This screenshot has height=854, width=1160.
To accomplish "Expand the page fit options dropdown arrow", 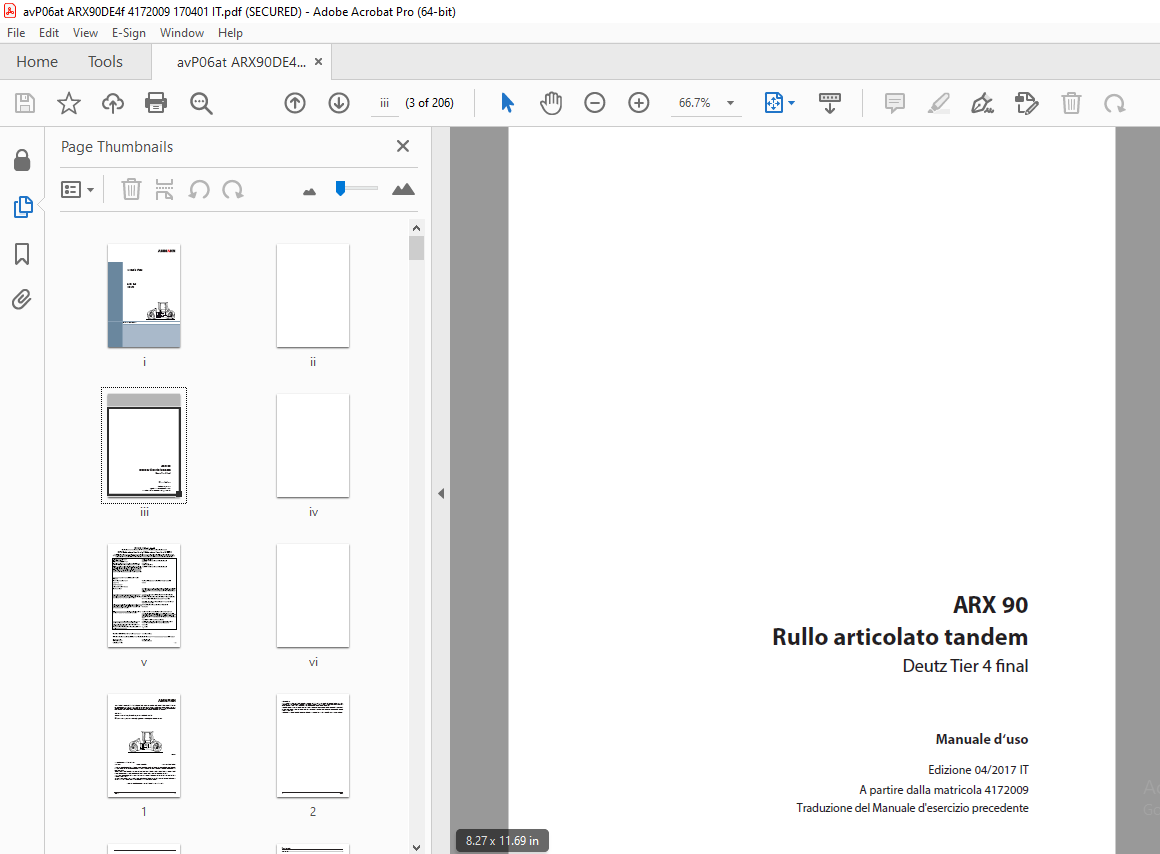I will [x=792, y=103].
